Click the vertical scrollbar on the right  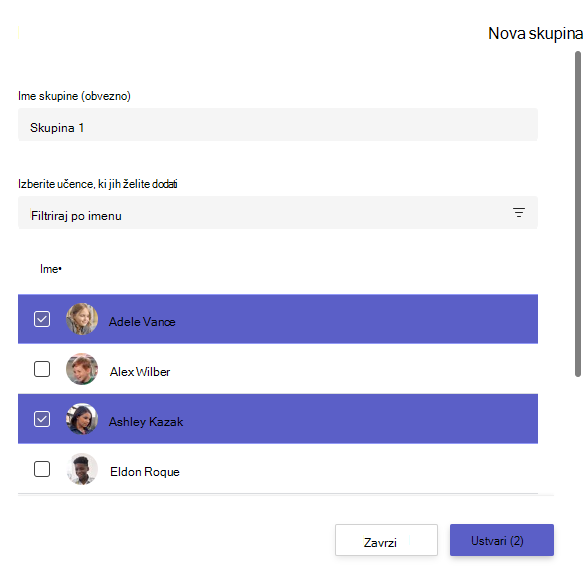click(x=578, y=214)
